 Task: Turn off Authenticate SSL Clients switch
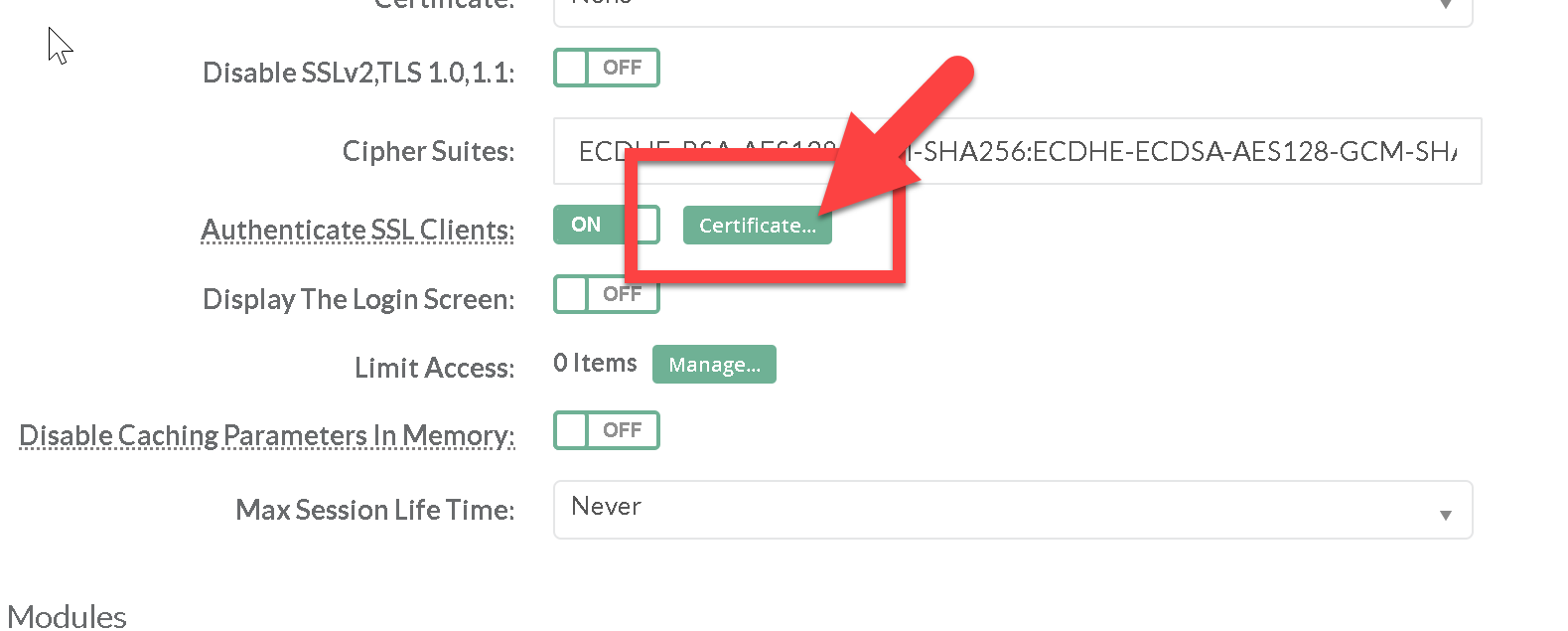606,225
